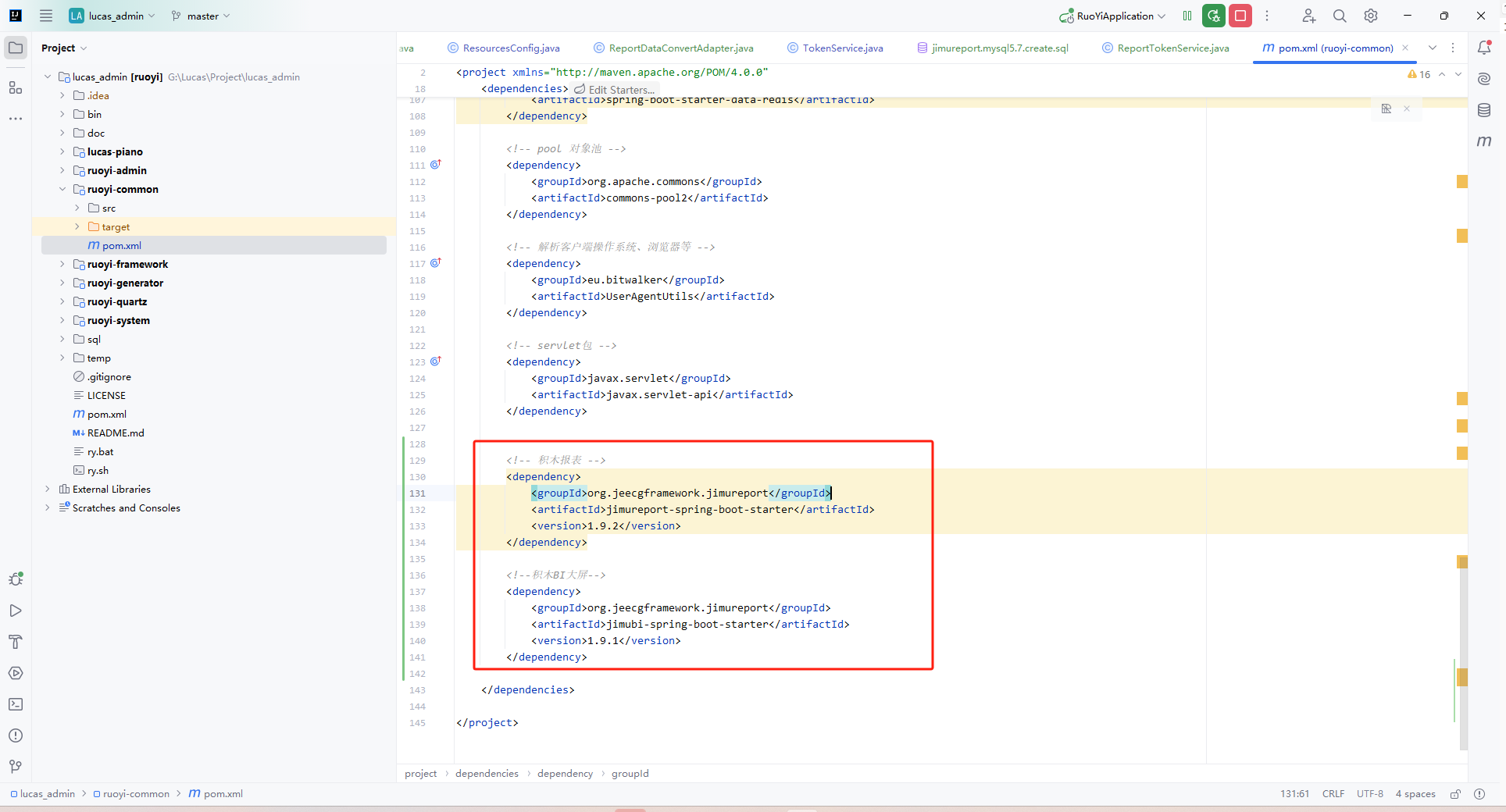The width and height of the screenshot is (1506, 812).
Task: Click the Edit Starters... inlay link
Action: point(615,89)
